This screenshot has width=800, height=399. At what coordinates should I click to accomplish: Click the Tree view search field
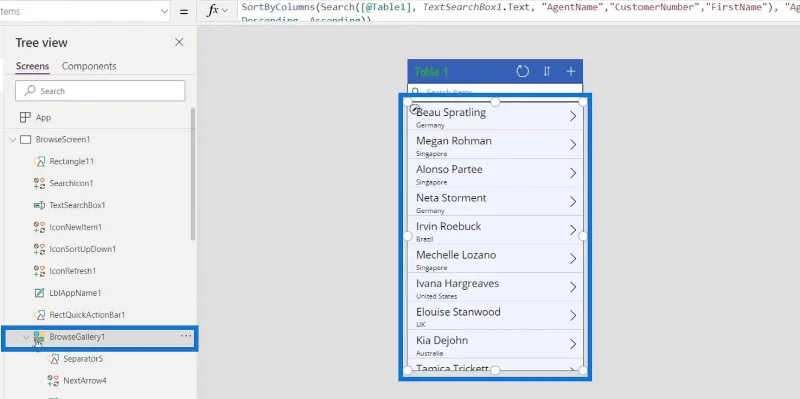pyautogui.click(x=100, y=91)
